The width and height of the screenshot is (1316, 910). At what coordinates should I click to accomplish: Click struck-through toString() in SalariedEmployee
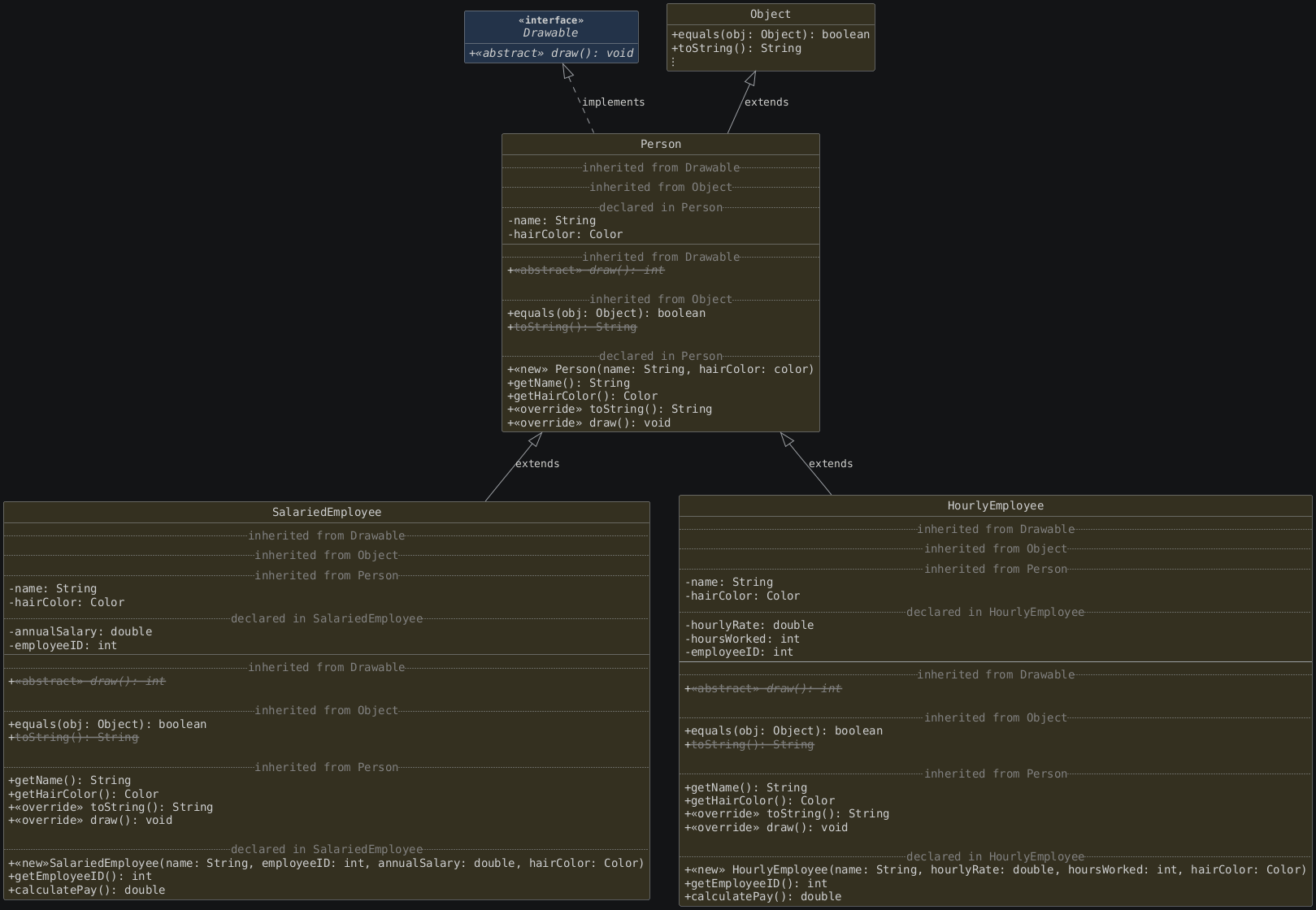click(73, 739)
